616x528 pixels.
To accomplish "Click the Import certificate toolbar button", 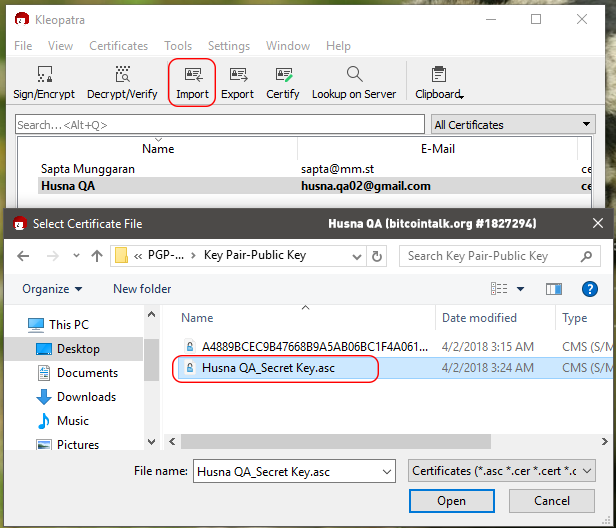I will [192, 82].
